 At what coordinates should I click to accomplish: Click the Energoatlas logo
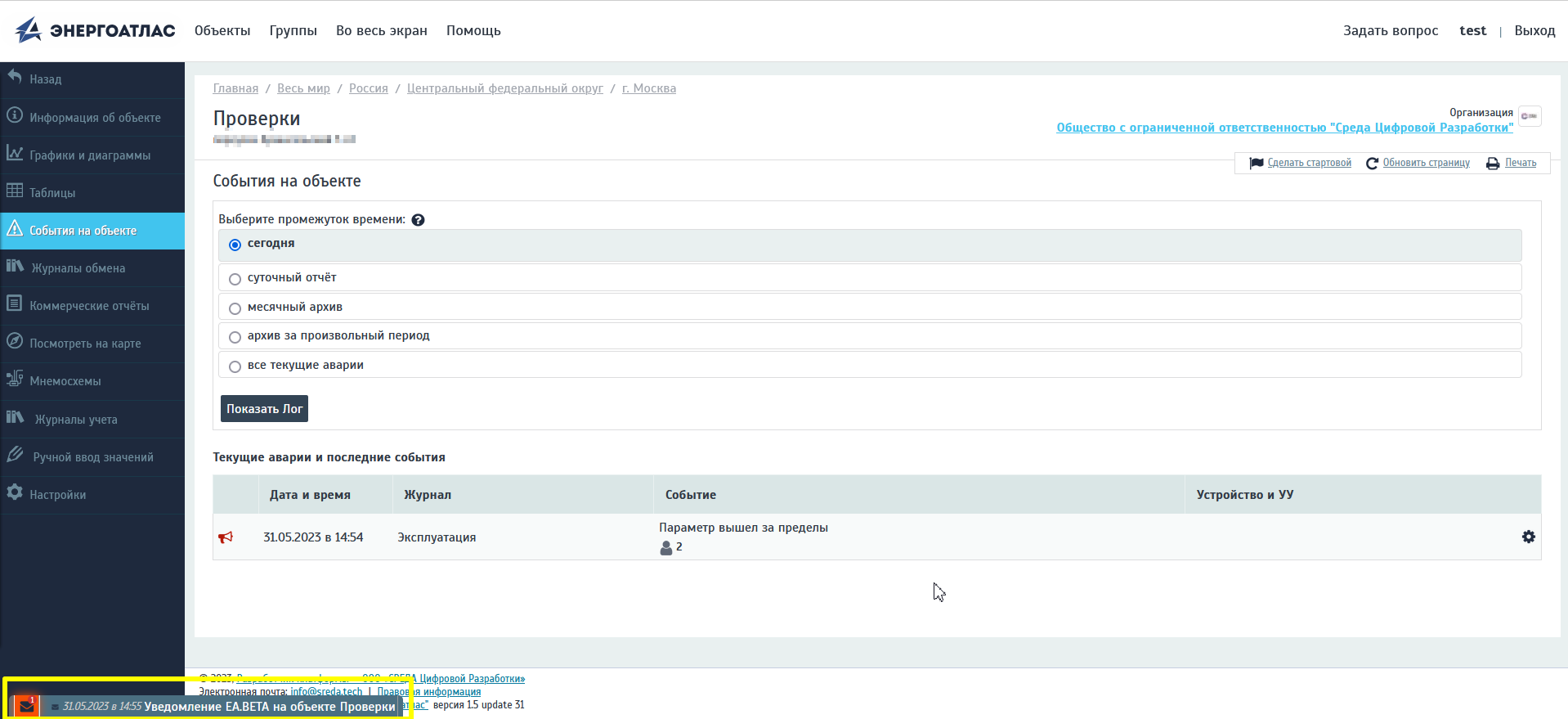[x=95, y=30]
